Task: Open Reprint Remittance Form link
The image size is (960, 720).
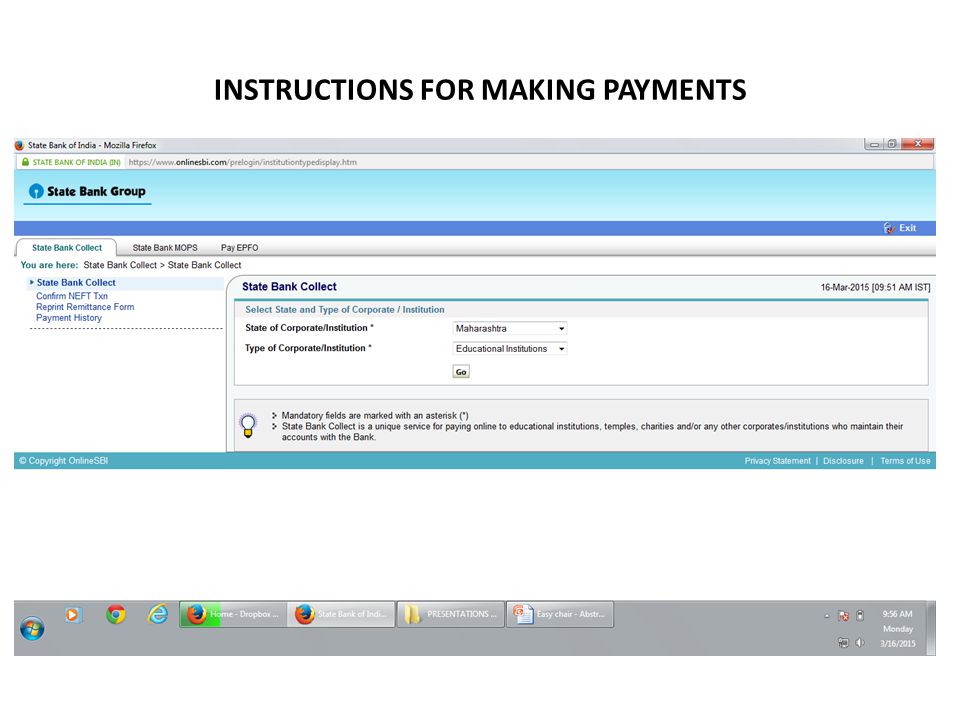Action: [x=85, y=307]
